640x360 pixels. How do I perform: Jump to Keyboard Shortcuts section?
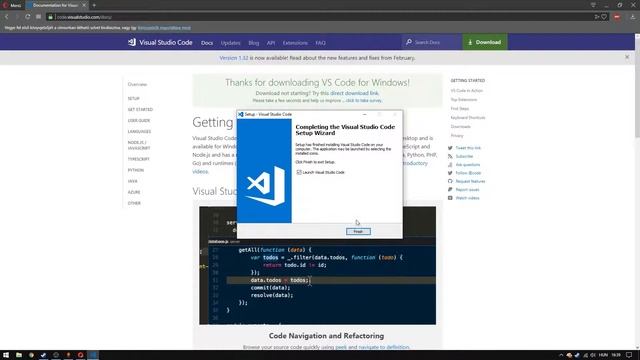468,118
